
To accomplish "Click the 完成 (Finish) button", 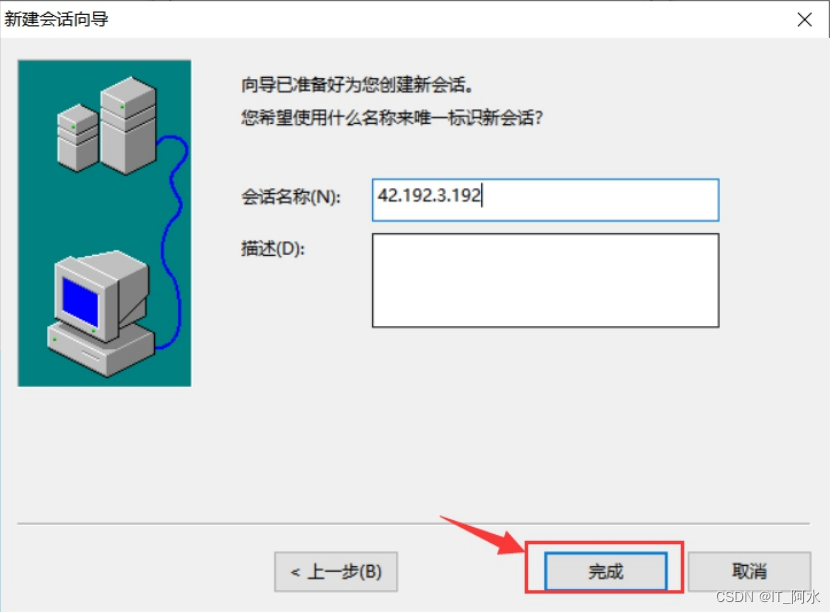I will (x=606, y=571).
